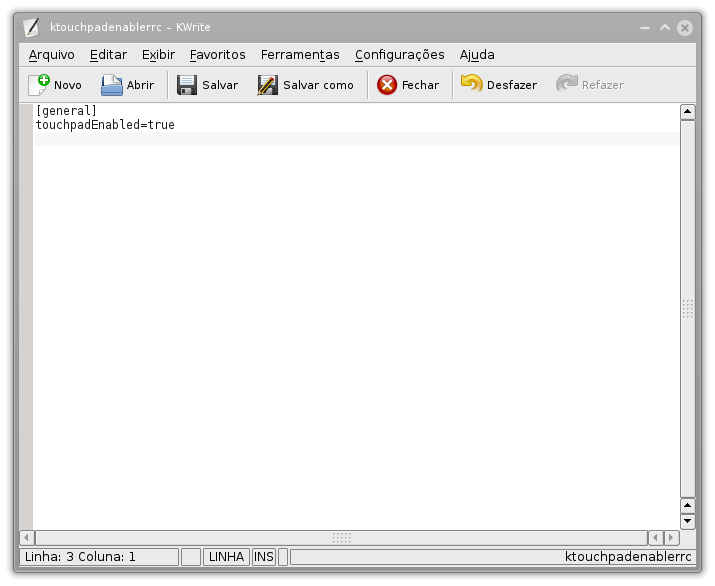Click the empty third line in editor
Image resolution: width=715 pixels, height=586 pixels.
click(x=357, y=139)
